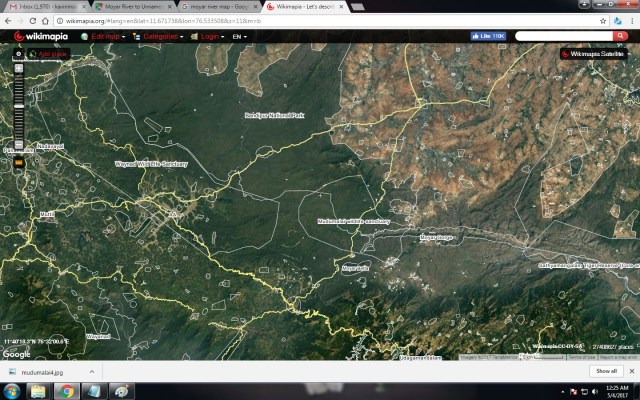Screen dimensions: 640x400
Task: Open the Login menu
Action: [207, 36]
